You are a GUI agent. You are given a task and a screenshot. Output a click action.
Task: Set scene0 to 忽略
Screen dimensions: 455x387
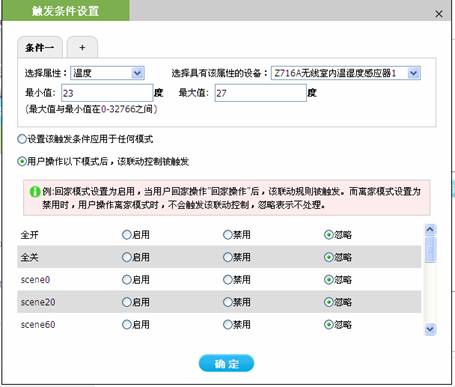(x=329, y=280)
